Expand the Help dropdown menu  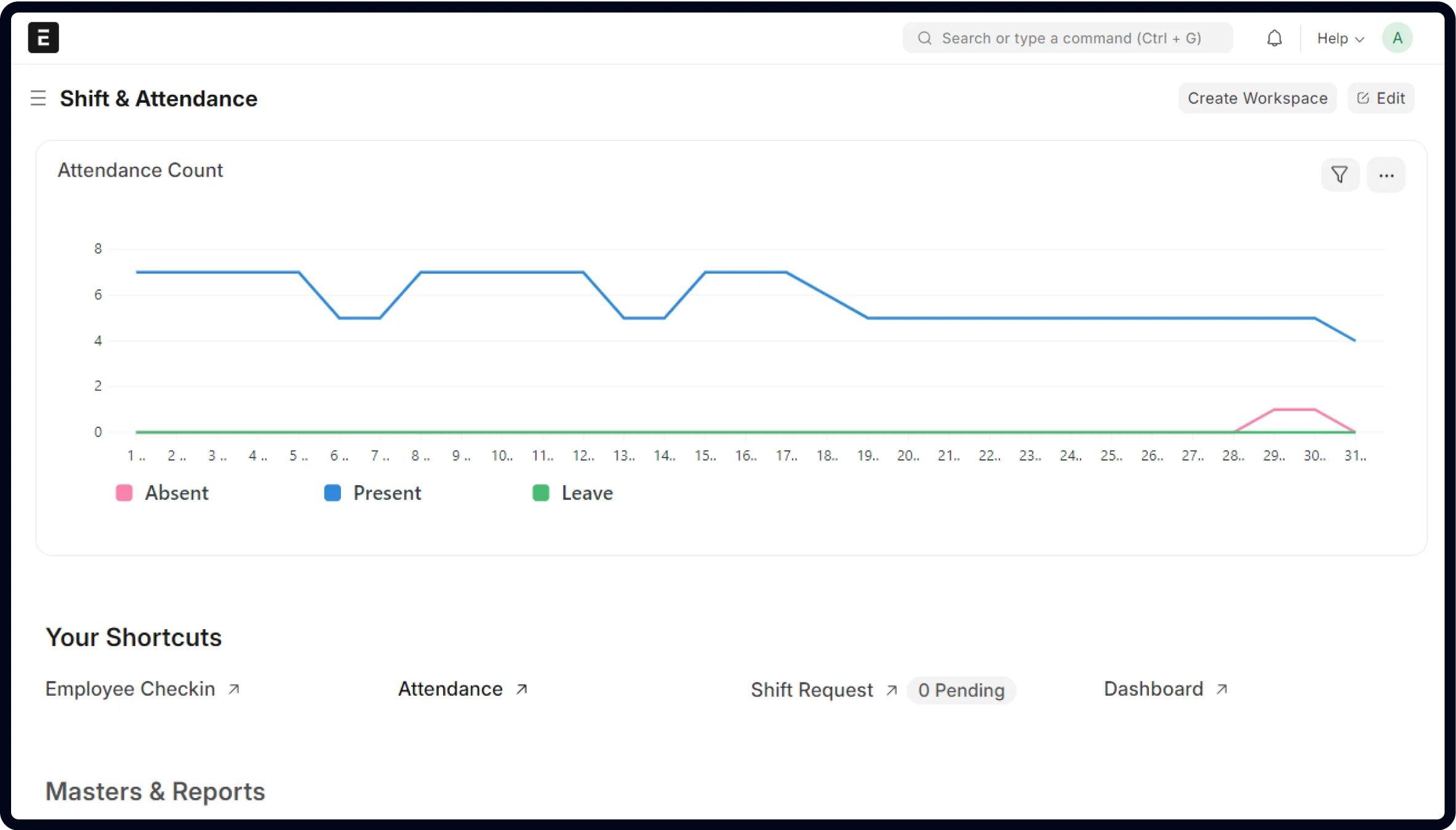pyautogui.click(x=1340, y=38)
